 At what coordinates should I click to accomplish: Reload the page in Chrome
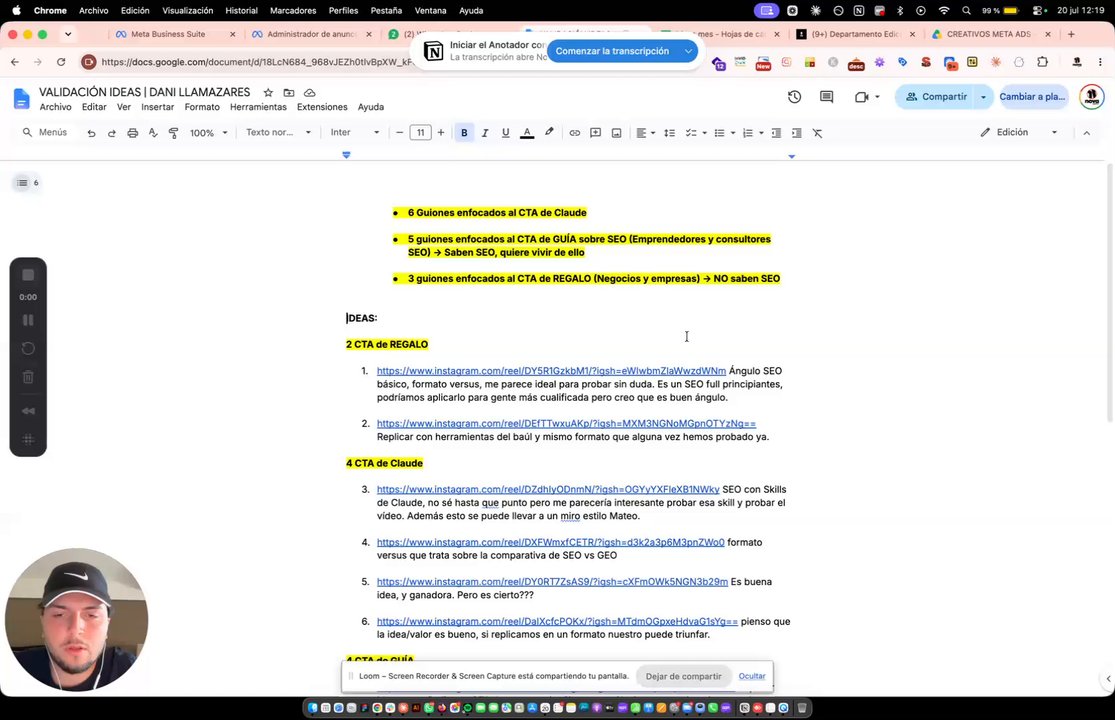pos(61,63)
